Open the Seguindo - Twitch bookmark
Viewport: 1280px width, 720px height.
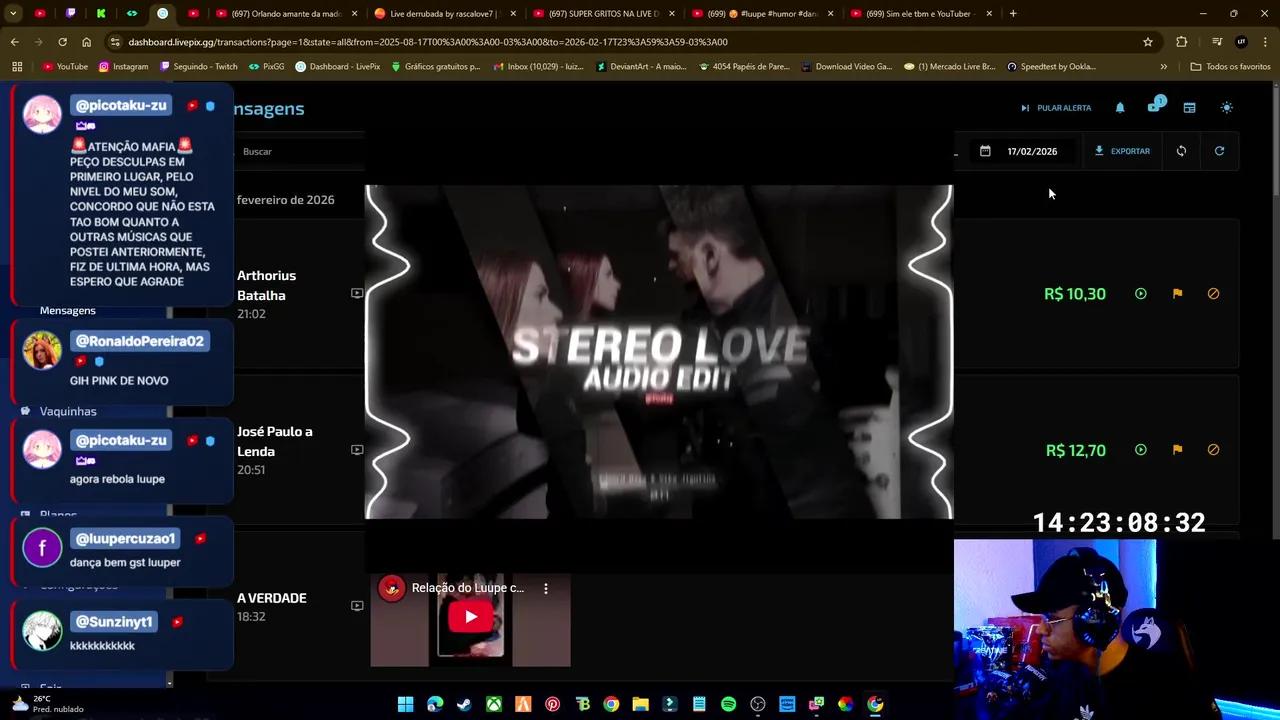(x=199, y=67)
